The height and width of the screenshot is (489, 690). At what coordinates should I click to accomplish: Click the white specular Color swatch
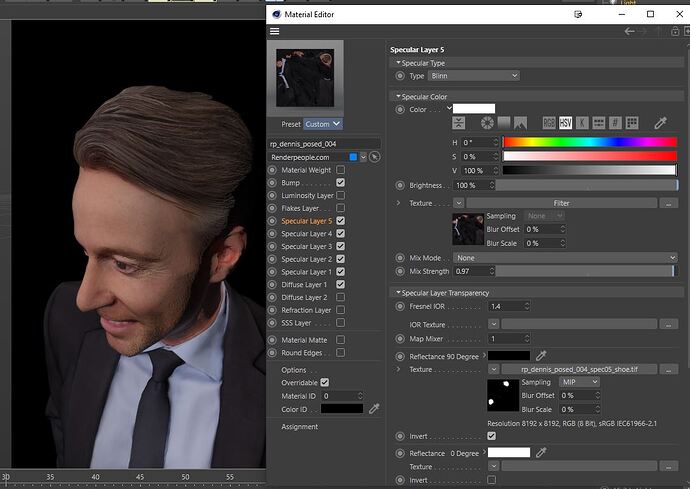474,109
